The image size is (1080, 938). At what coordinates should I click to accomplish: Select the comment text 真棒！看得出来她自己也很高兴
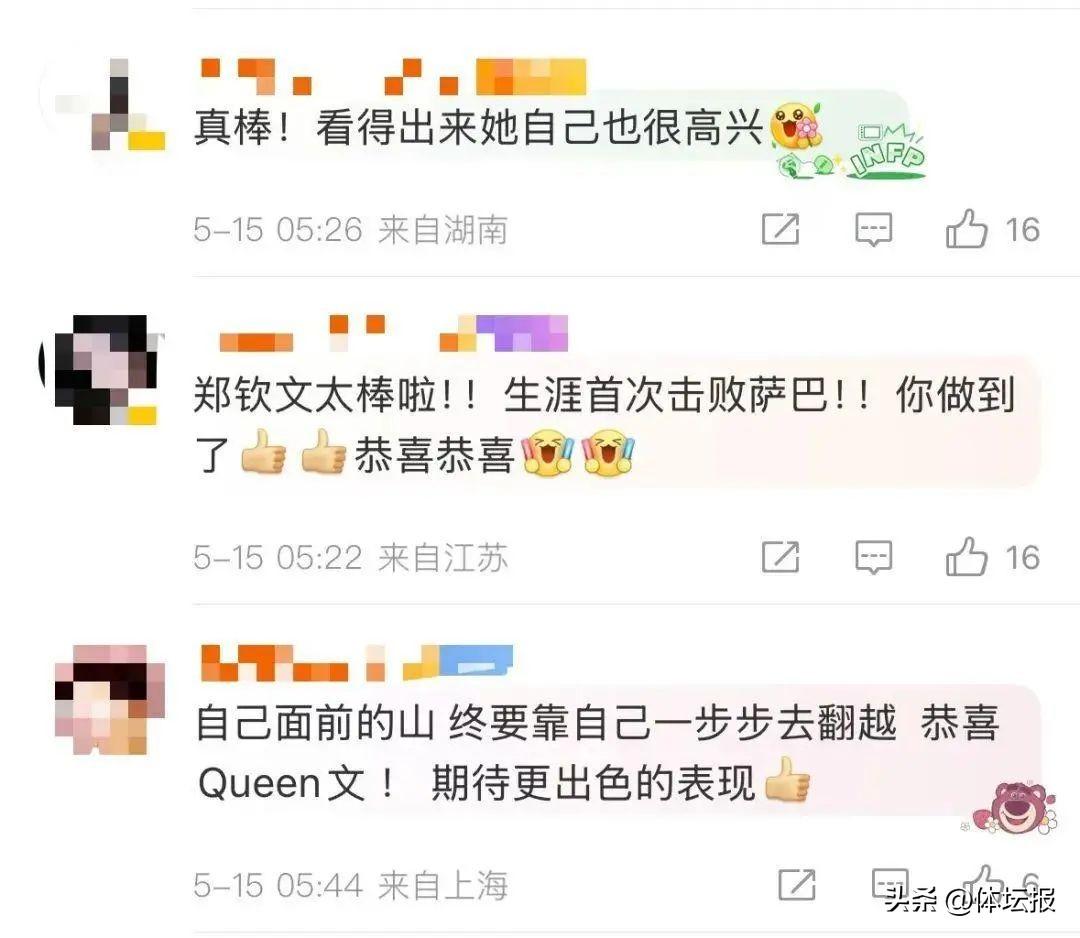pos(478,128)
